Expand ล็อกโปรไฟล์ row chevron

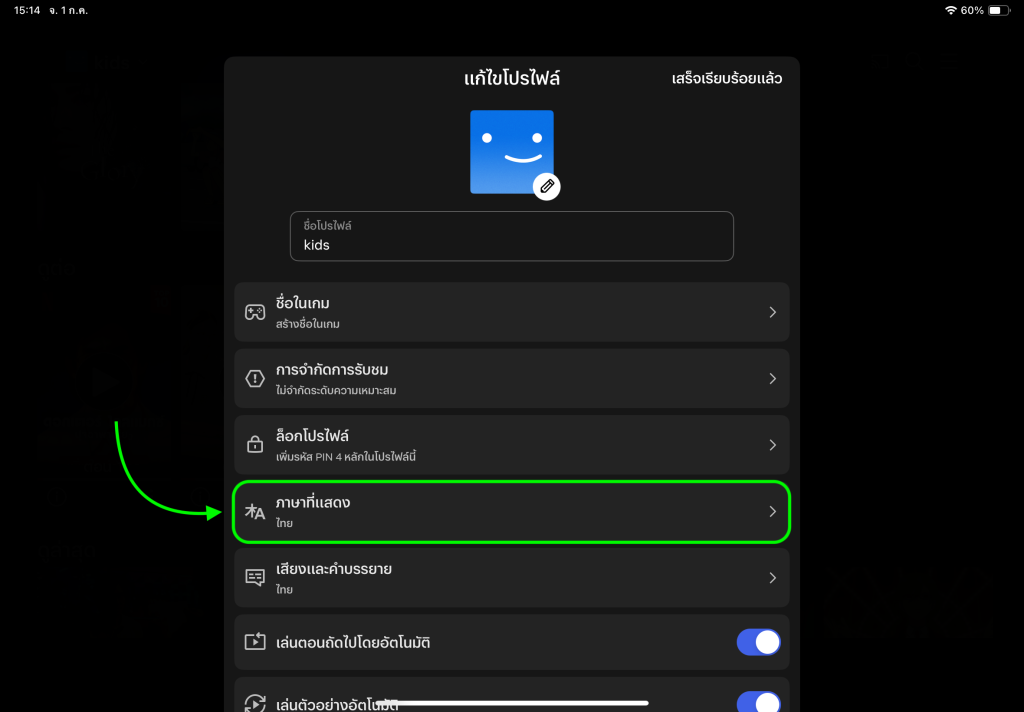(x=773, y=445)
